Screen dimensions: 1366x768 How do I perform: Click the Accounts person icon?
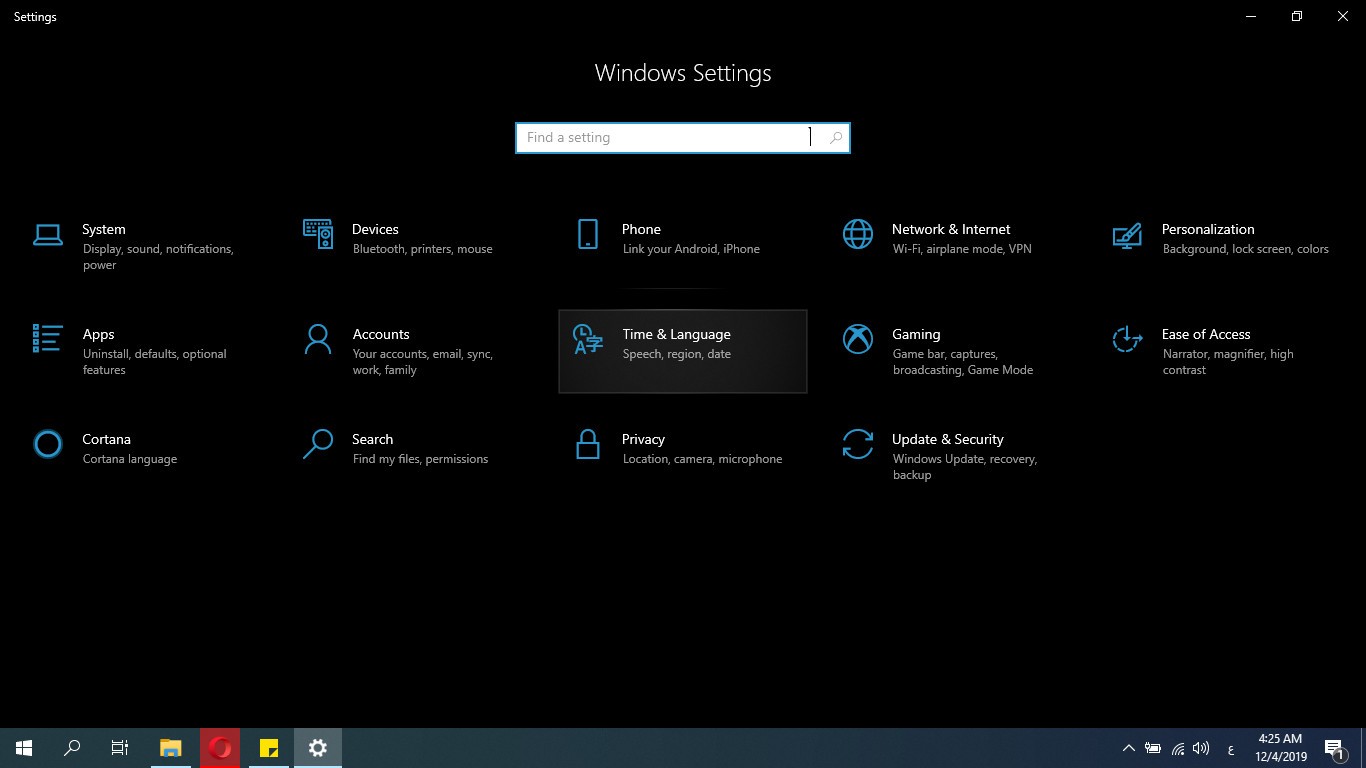tap(318, 339)
